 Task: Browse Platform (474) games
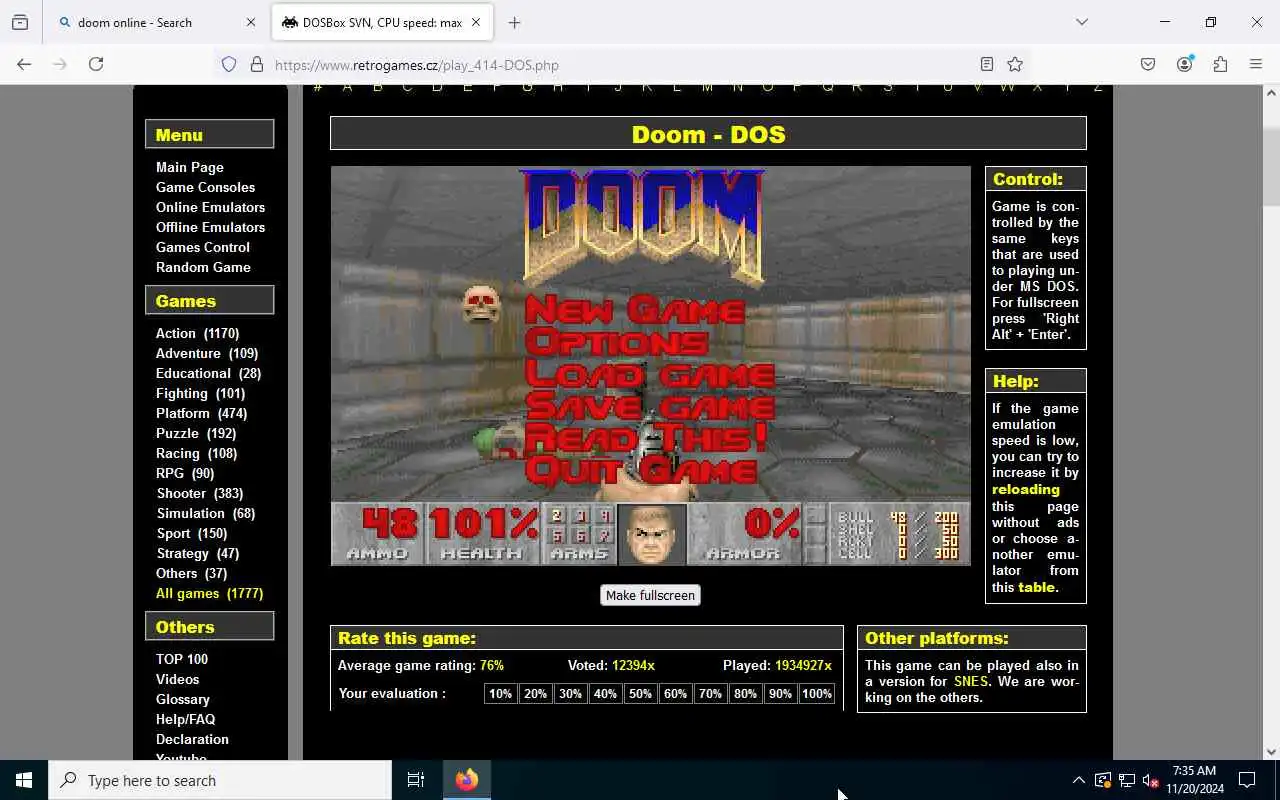pyautogui.click(x=201, y=413)
